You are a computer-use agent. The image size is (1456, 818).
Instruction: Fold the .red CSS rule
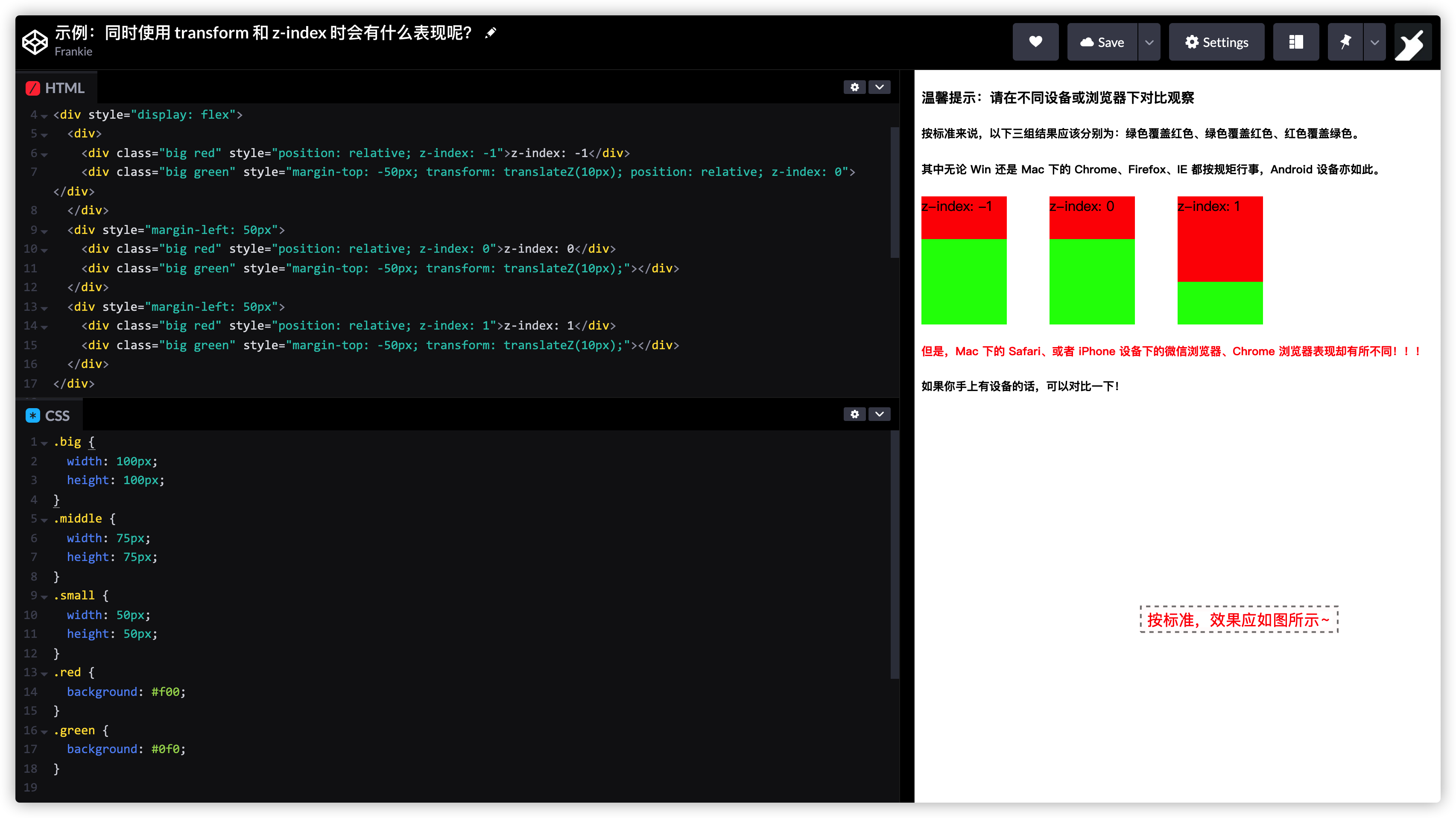point(44,674)
